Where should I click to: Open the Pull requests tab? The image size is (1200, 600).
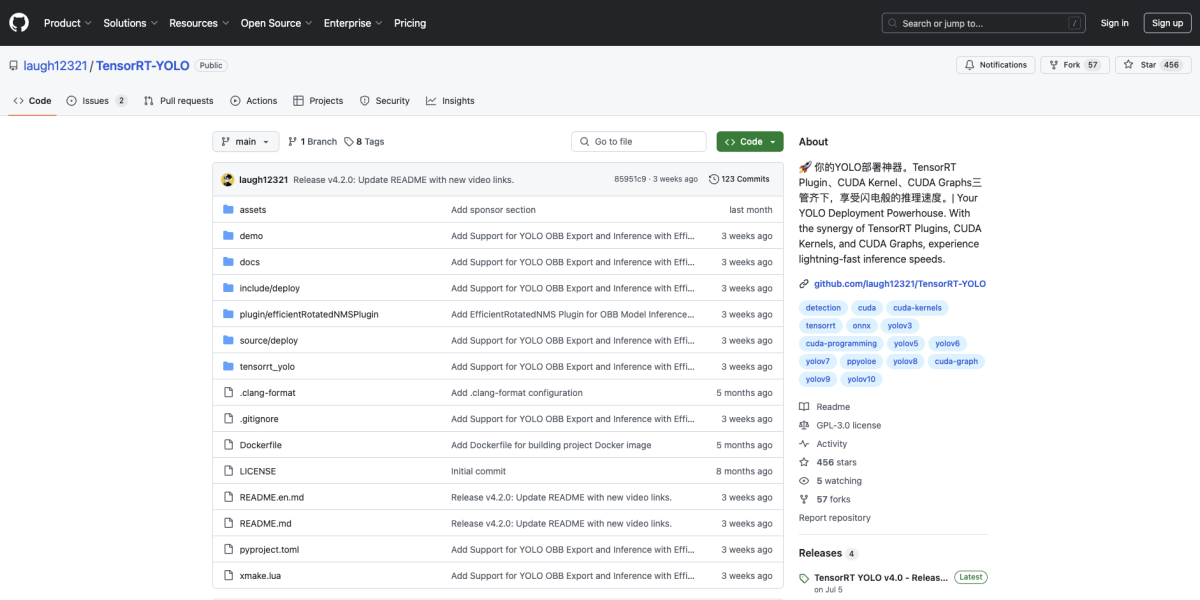[x=178, y=101]
